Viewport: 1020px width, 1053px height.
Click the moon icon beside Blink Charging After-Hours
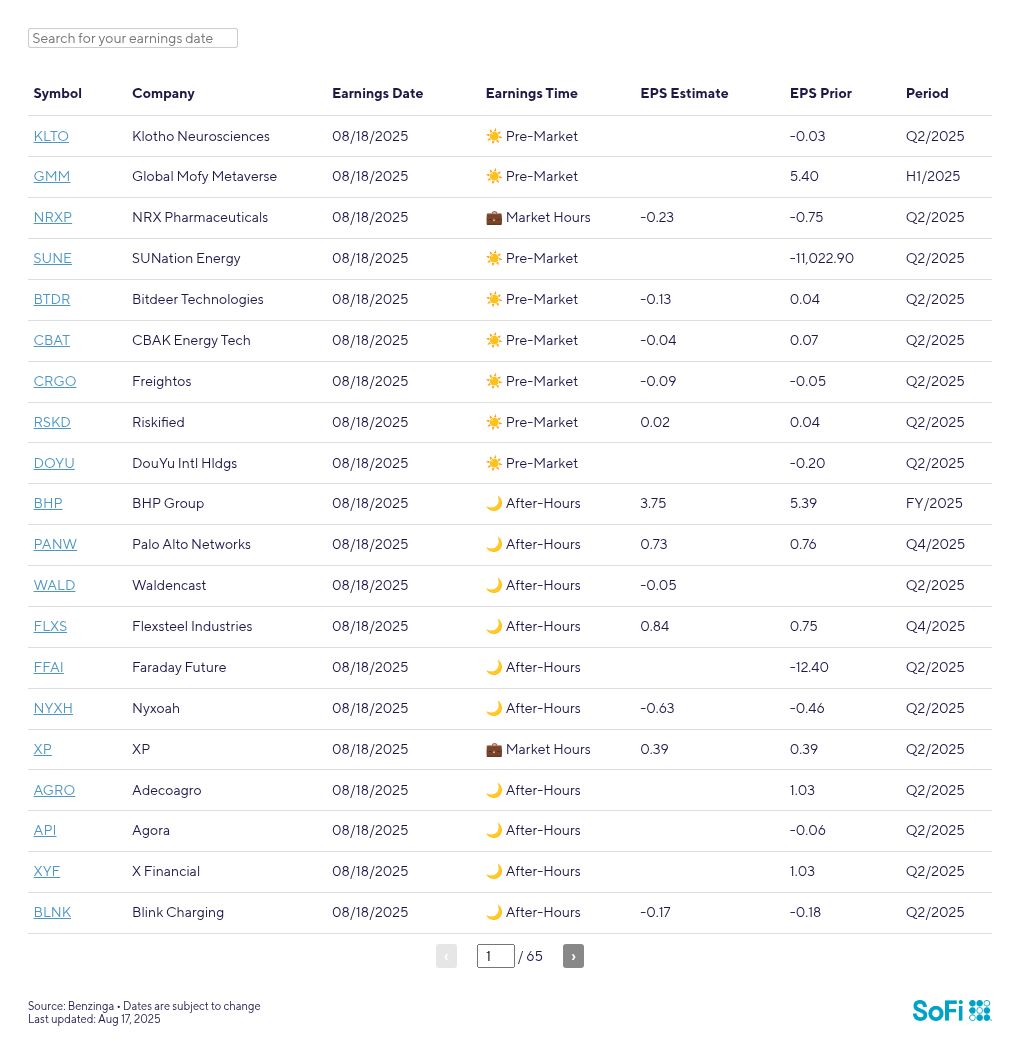(x=494, y=913)
